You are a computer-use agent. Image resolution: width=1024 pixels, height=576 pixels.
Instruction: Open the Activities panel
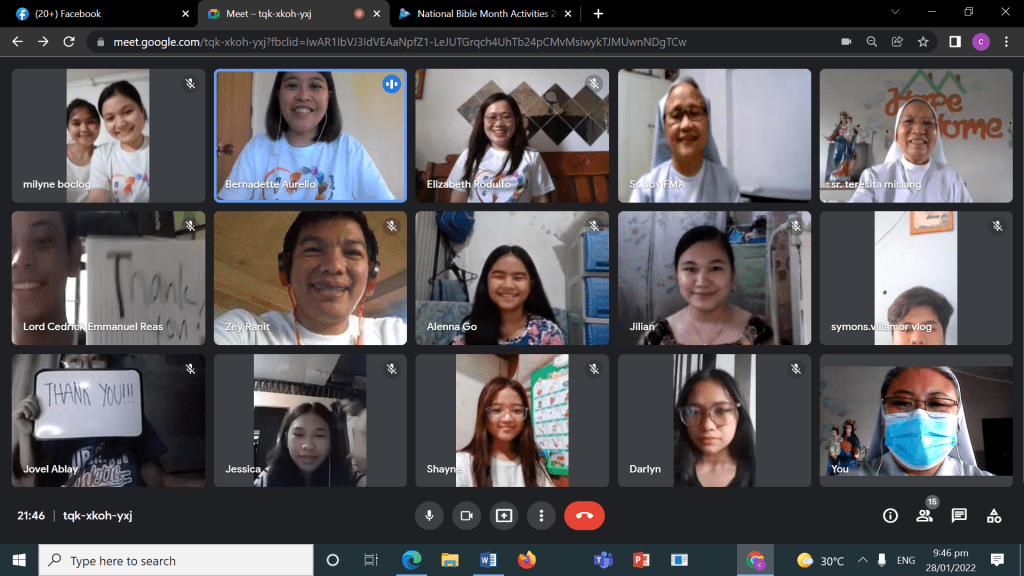pyautogui.click(x=993, y=516)
